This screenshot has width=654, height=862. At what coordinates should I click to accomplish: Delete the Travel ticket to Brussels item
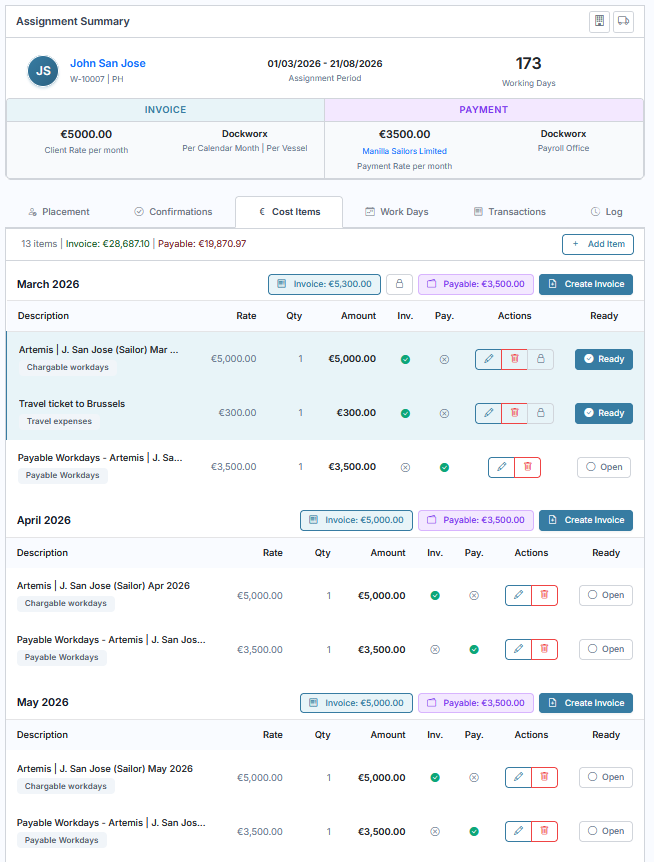click(x=514, y=413)
